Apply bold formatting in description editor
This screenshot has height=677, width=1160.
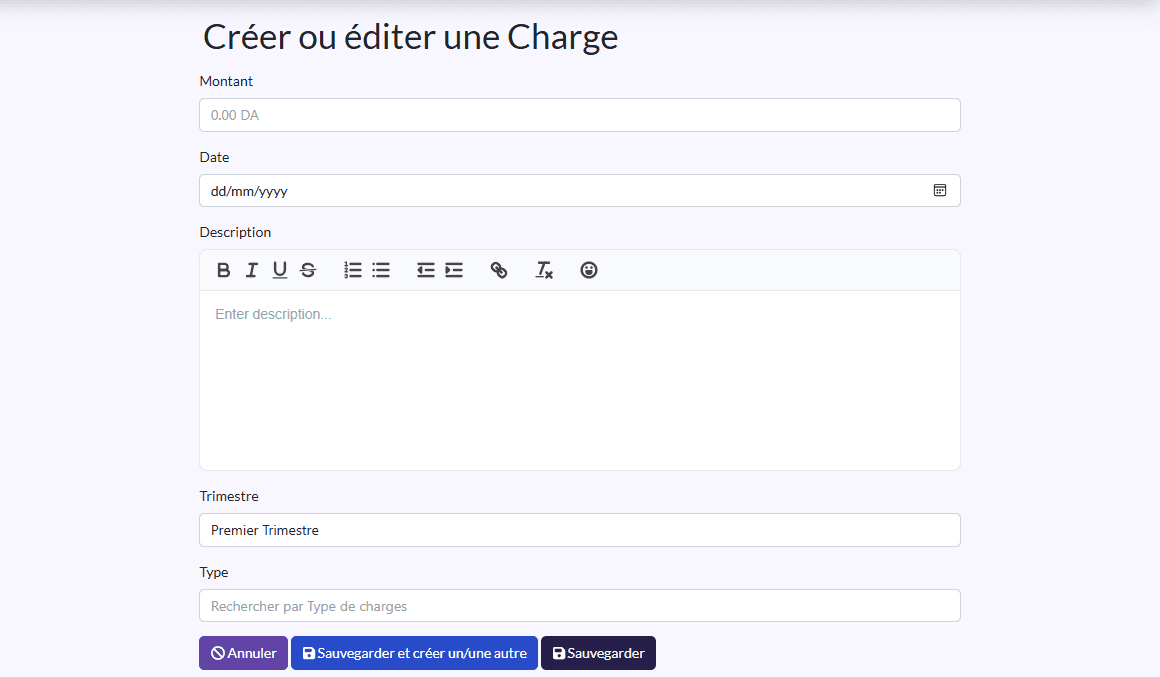[223, 270]
